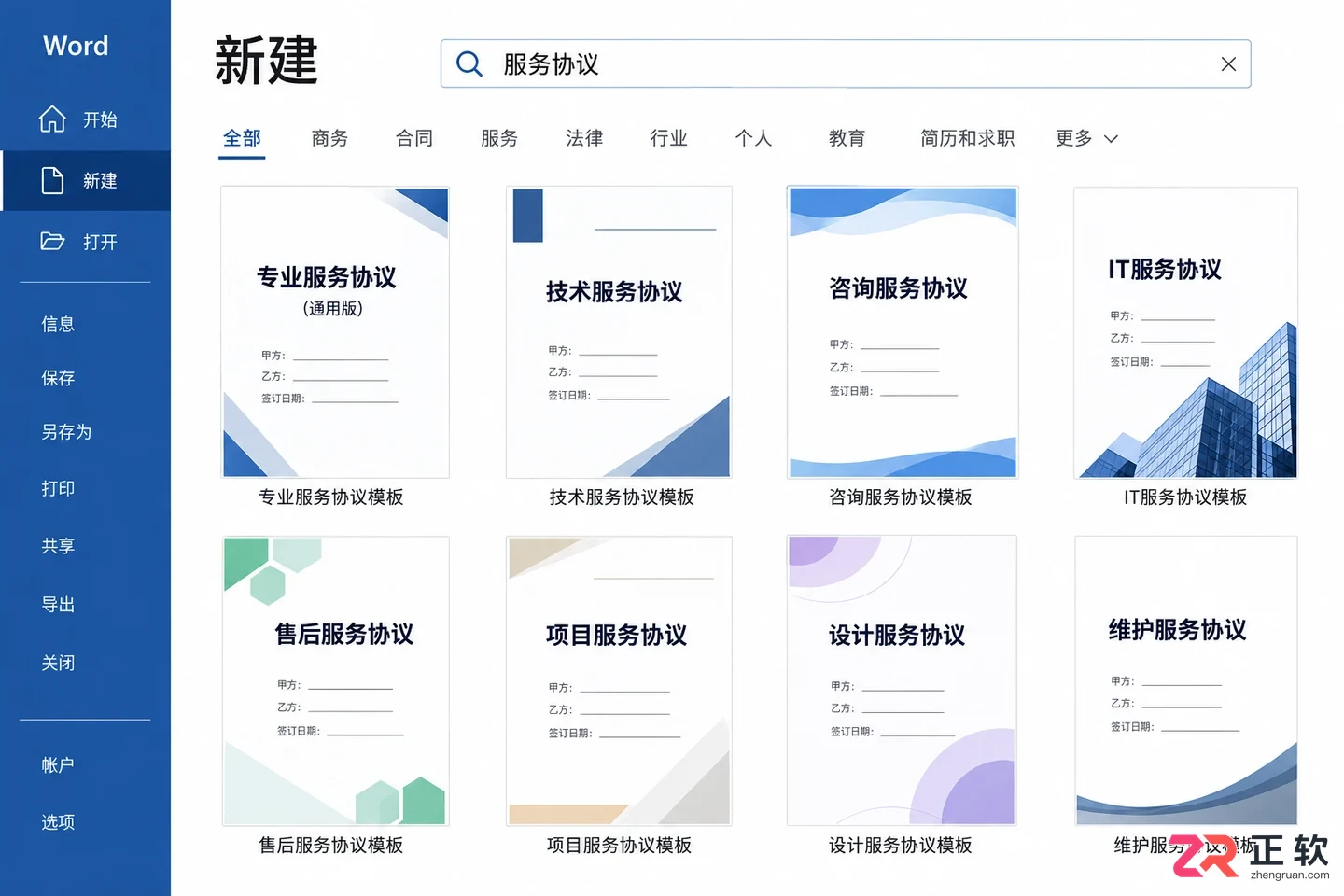Clear the search box with the X
This screenshot has height=896, width=1344.
[x=1228, y=63]
